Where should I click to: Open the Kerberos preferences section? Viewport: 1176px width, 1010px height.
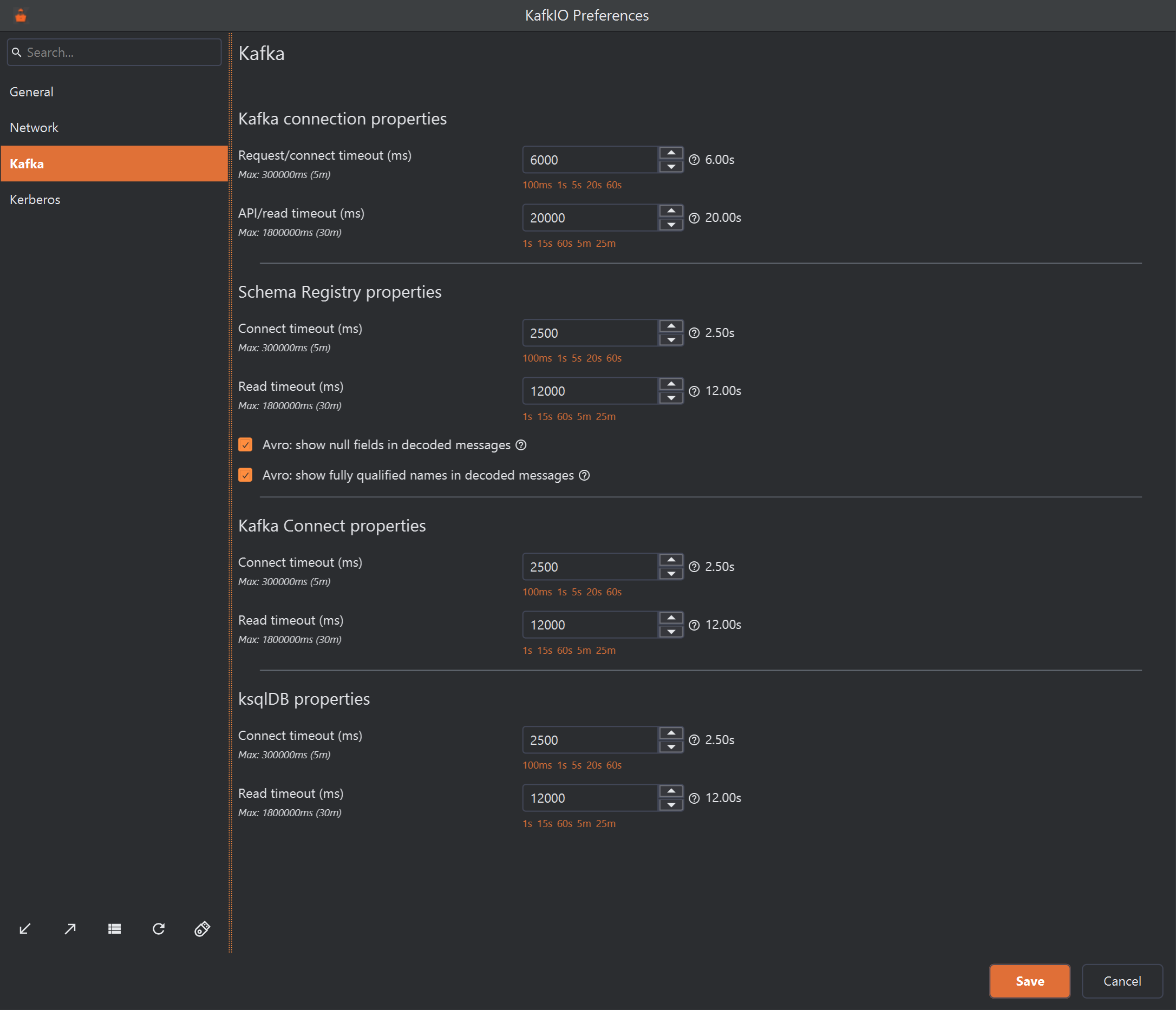(x=114, y=200)
